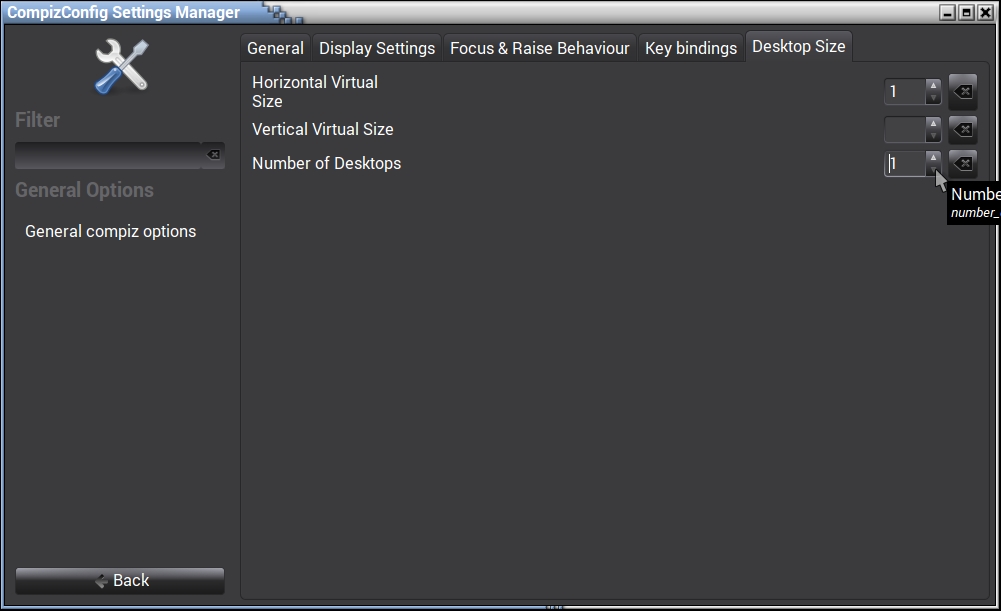Viewport: 1001px width, 611px height.
Task: Clear the Filter search box
Action: pyautogui.click(x=213, y=155)
